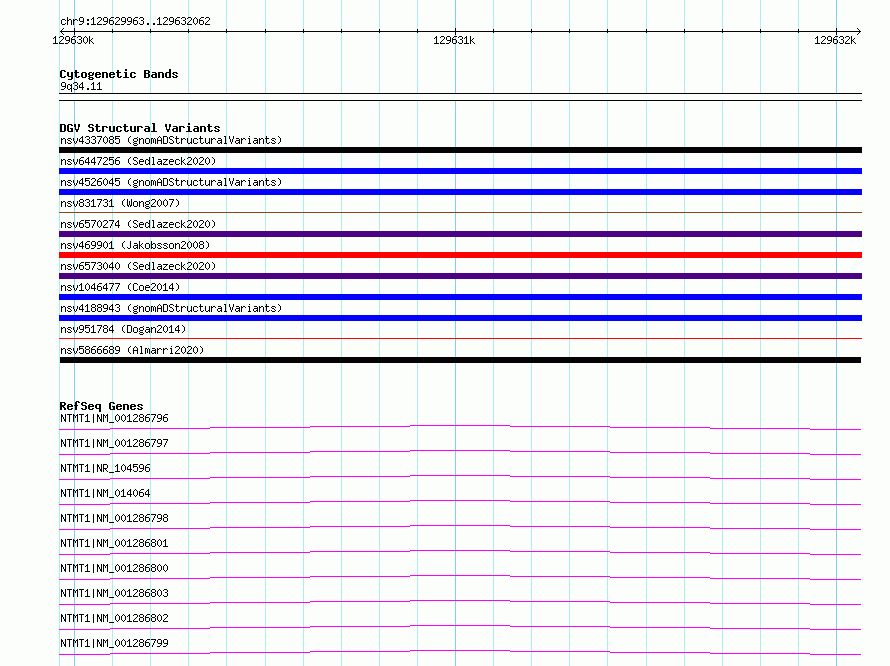Click variant label nsv4188943 (gnomADStructuralVariants)
This screenshot has width=890, height=666.
pos(171,308)
